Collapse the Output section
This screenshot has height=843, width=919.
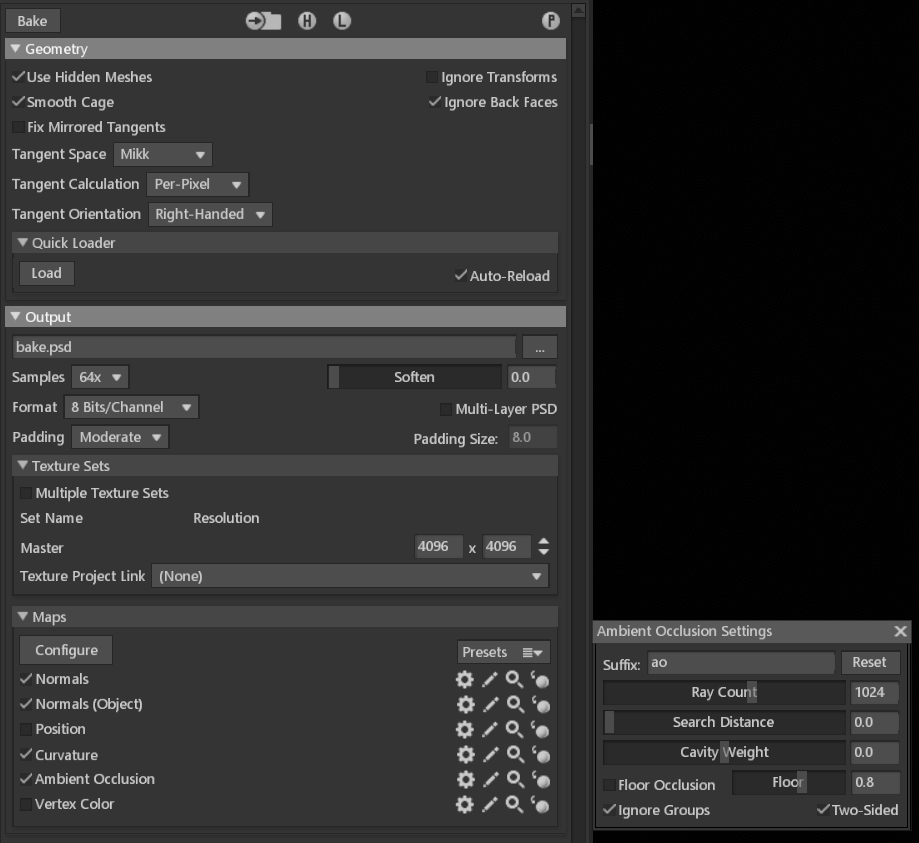pos(16,317)
